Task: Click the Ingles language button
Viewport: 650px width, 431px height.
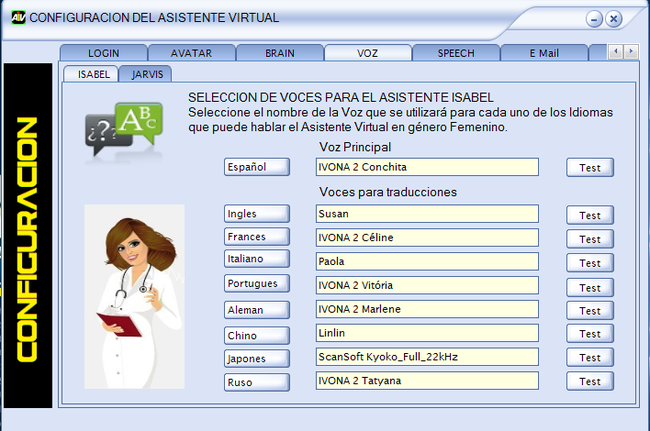Action: tap(257, 214)
